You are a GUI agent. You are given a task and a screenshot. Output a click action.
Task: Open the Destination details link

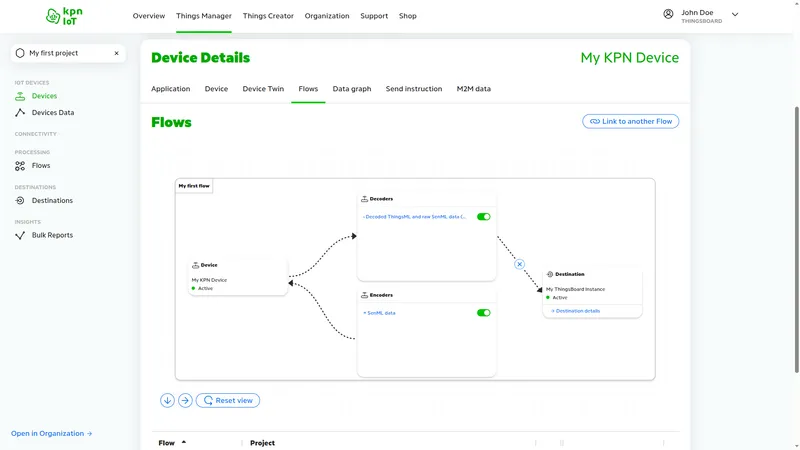point(576,311)
